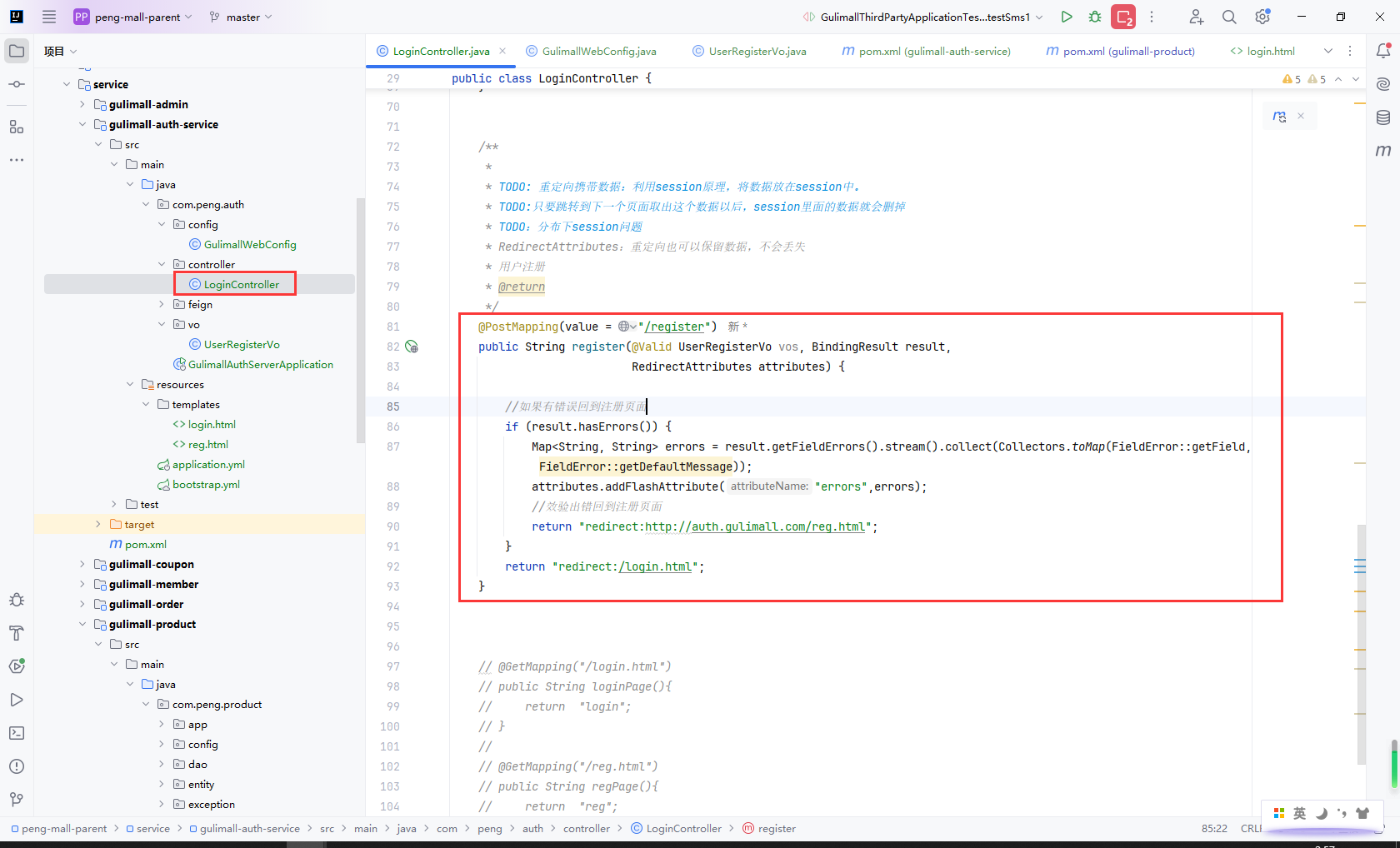
Task: Open IDE settings gear
Action: (x=1262, y=17)
